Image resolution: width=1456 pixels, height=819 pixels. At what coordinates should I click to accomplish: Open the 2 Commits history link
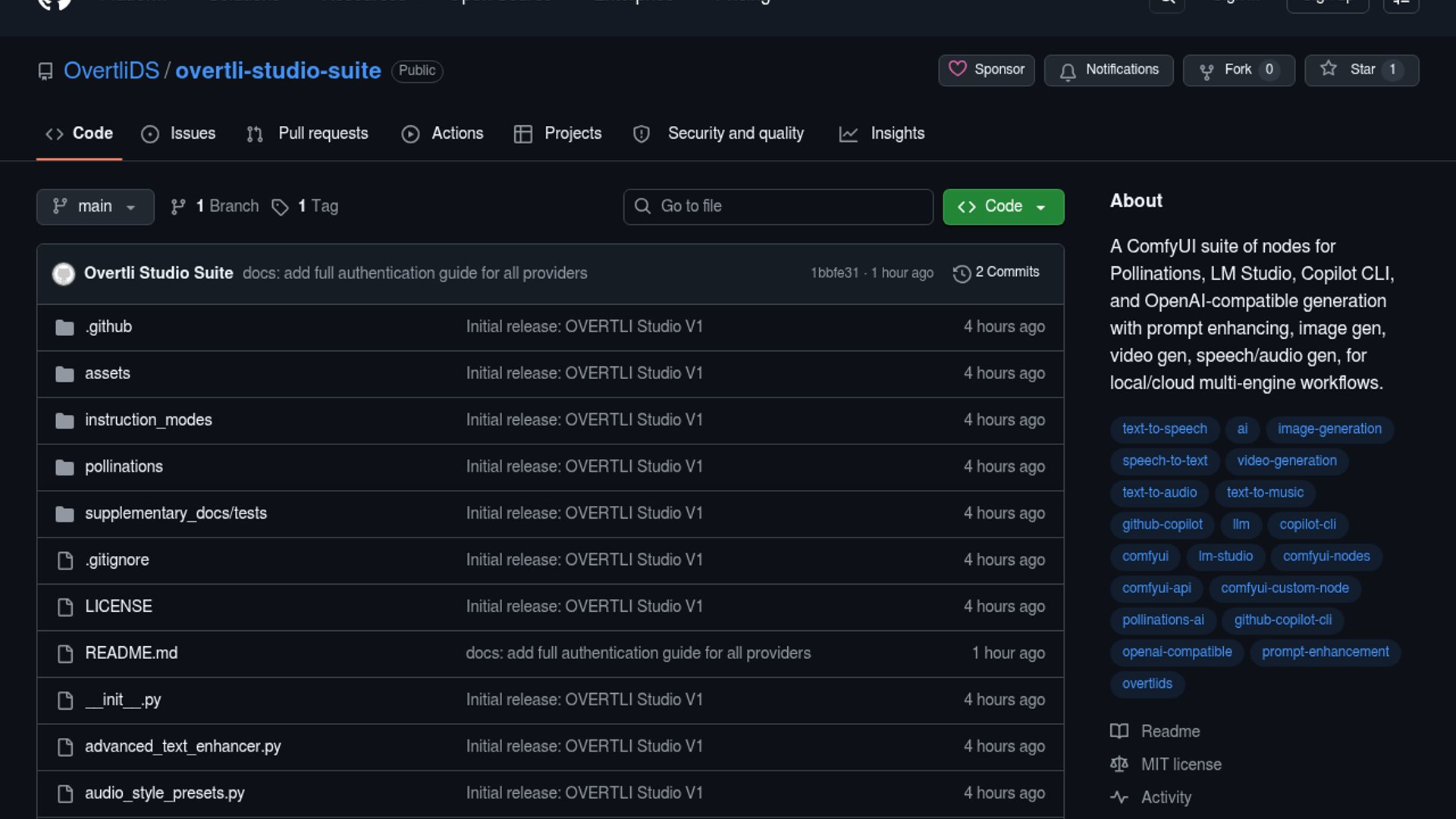1006,272
